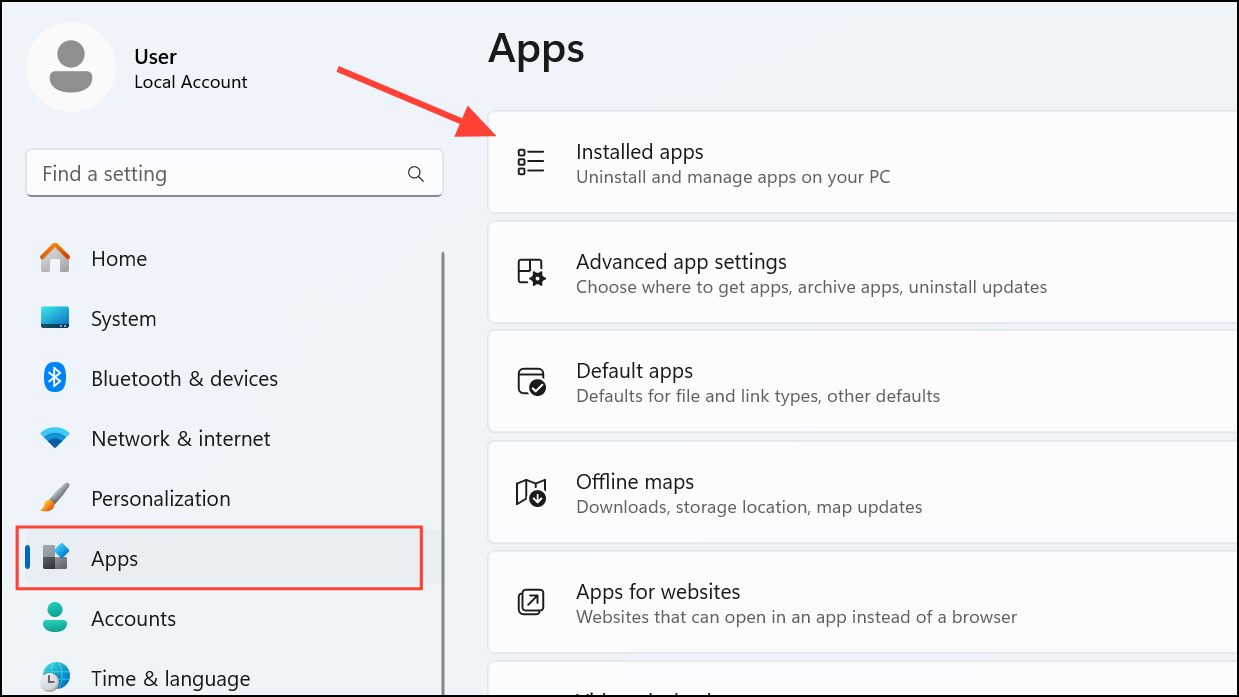Click the Offline maps download icon
Image resolution: width=1239 pixels, height=697 pixels.
531,492
